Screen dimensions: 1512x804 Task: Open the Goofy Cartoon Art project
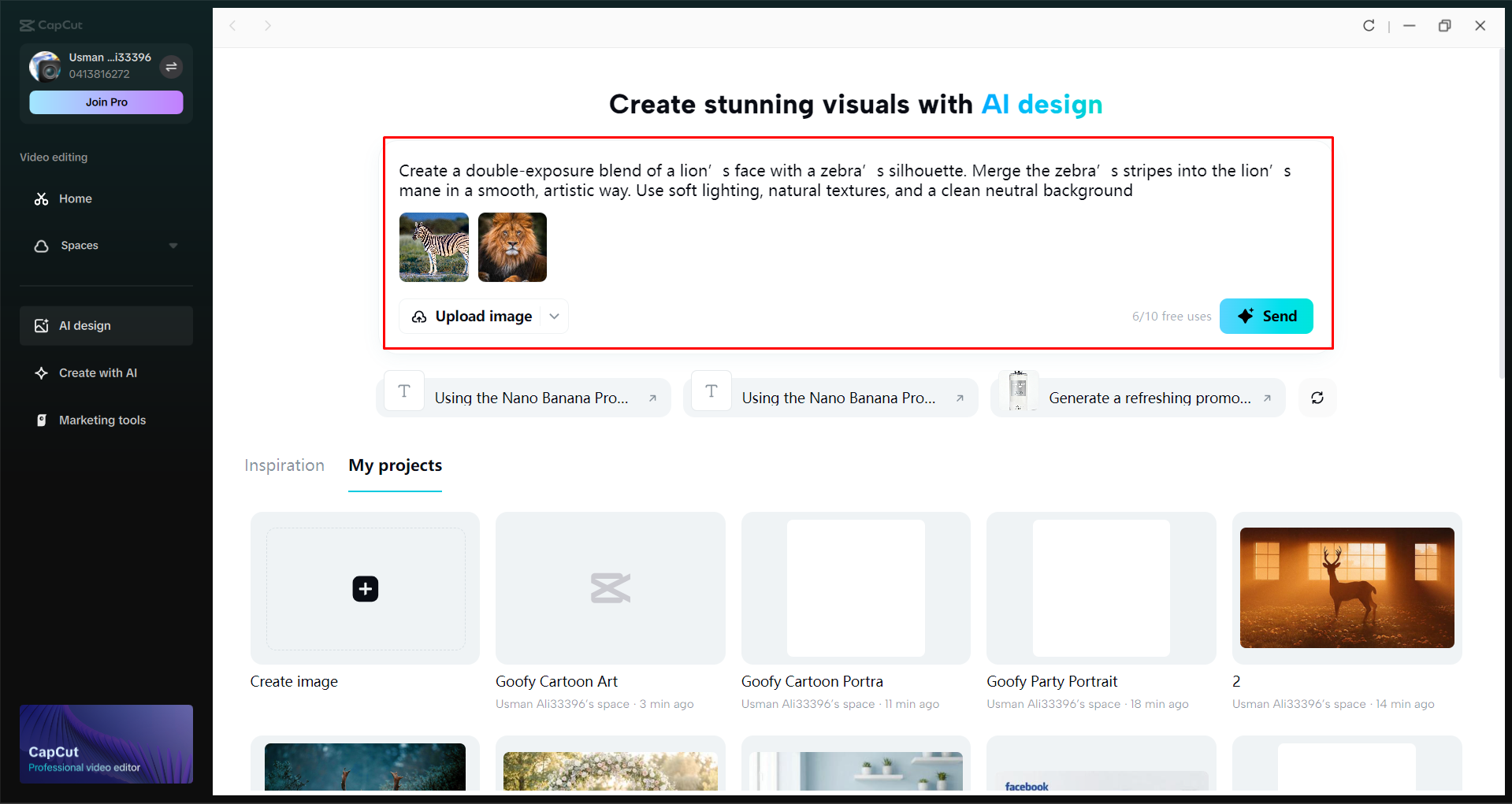610,588
